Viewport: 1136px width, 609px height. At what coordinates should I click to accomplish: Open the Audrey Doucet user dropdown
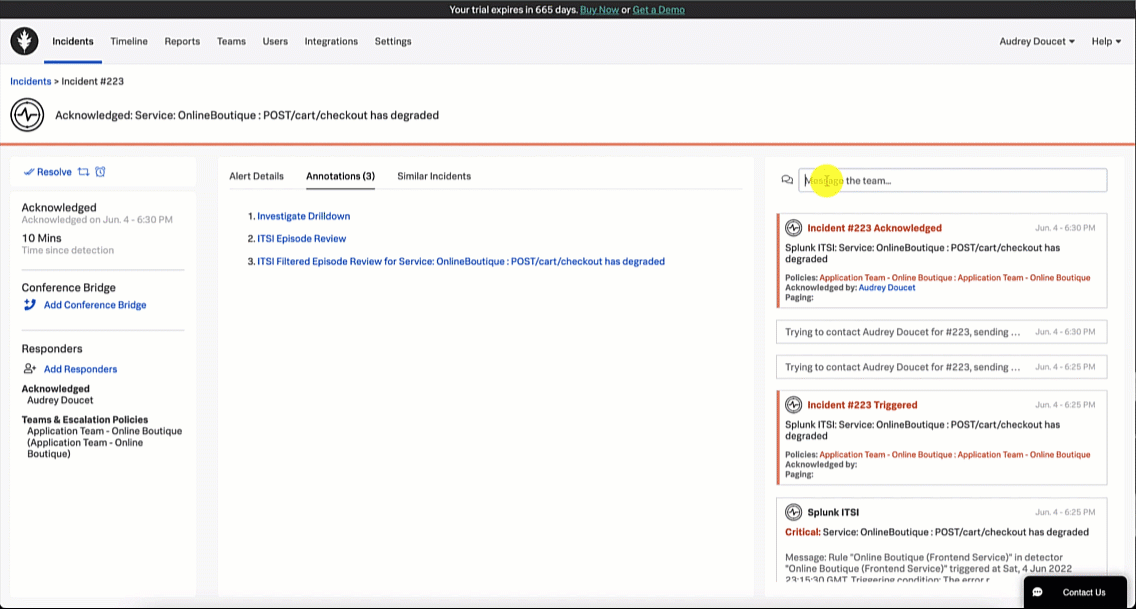click(x=1037, y=41)
